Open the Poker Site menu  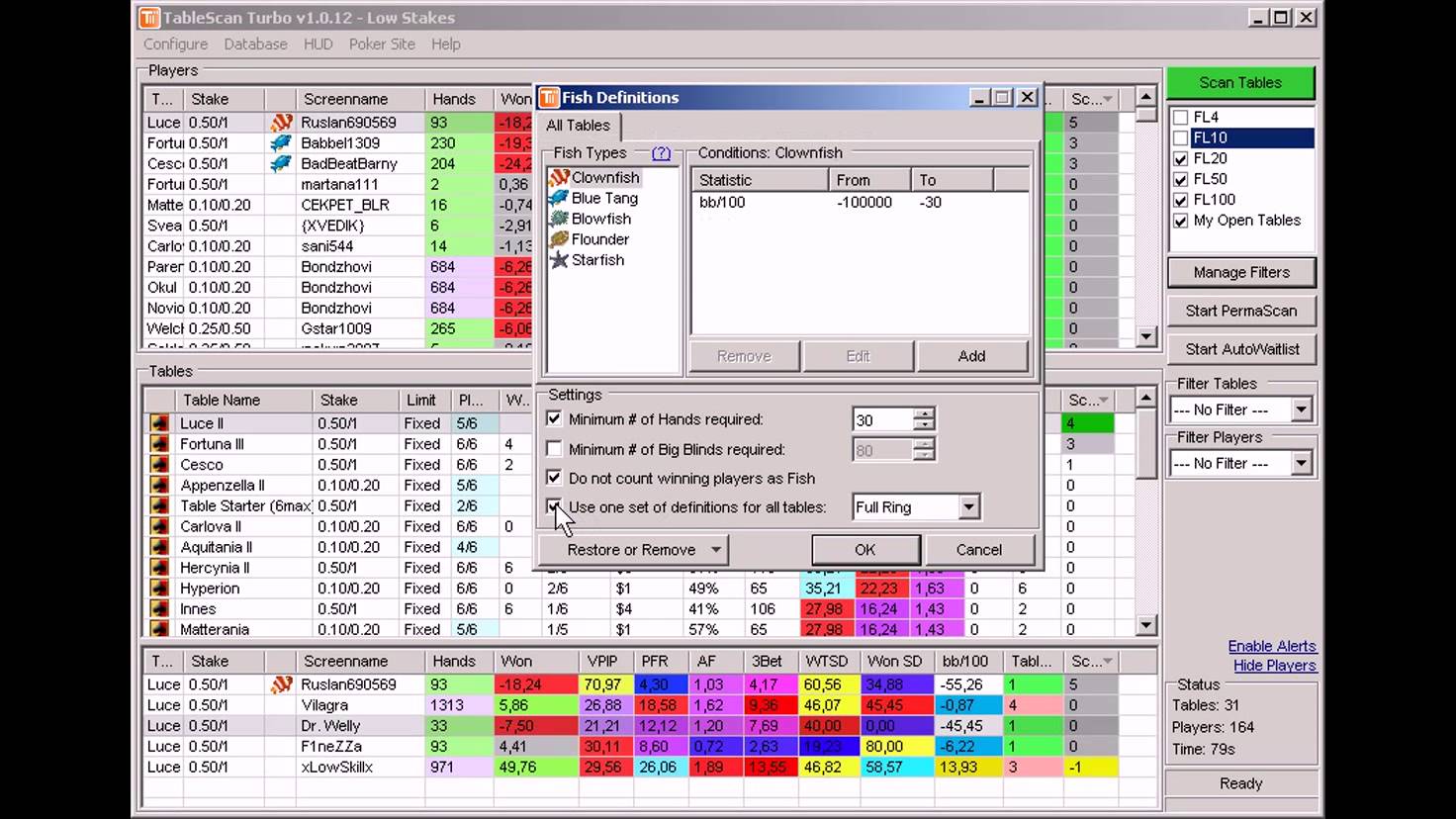coord(382,45)
